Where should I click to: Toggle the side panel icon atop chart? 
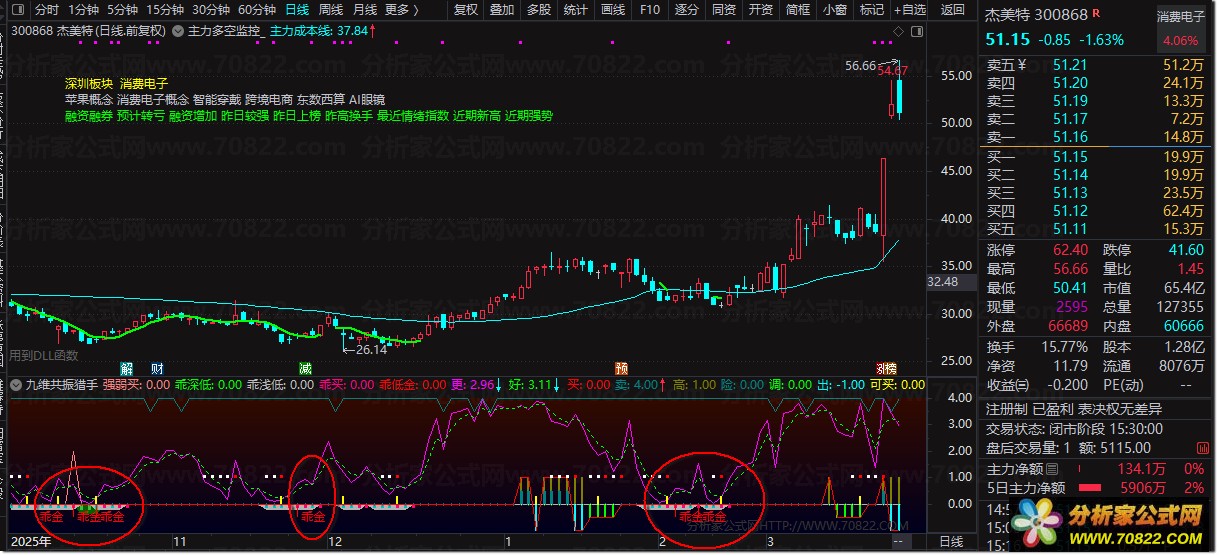915,33
